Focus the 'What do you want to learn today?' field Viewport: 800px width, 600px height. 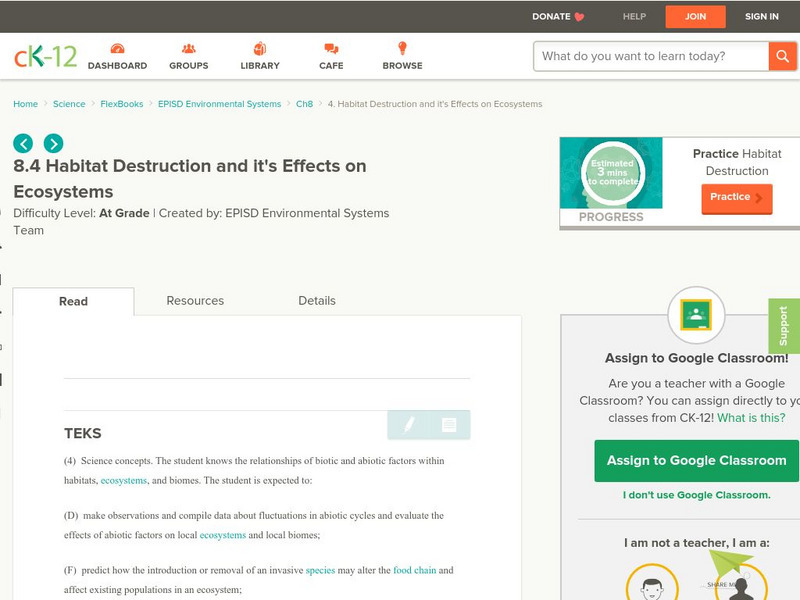650,56
